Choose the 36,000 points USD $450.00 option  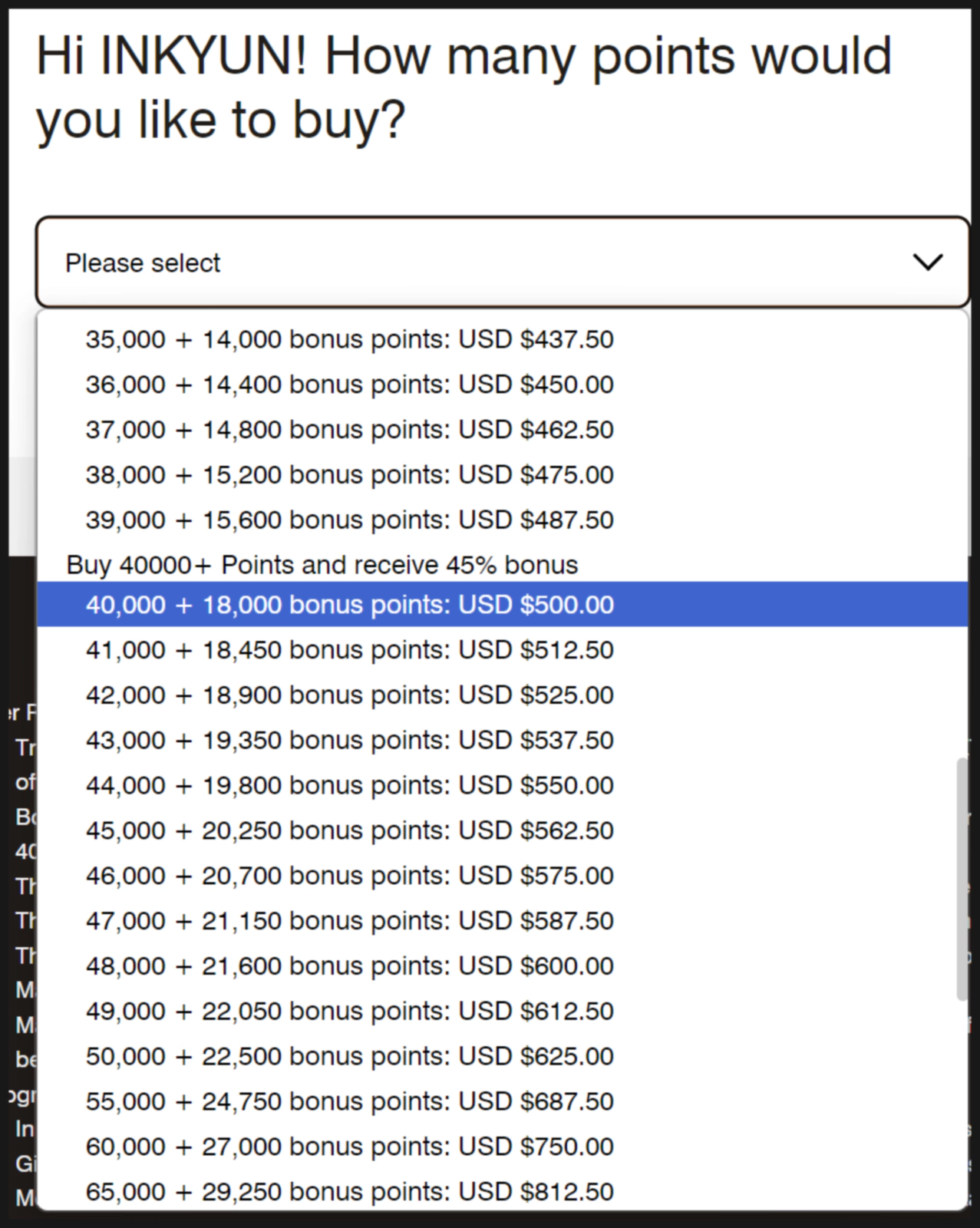point(349,385)
